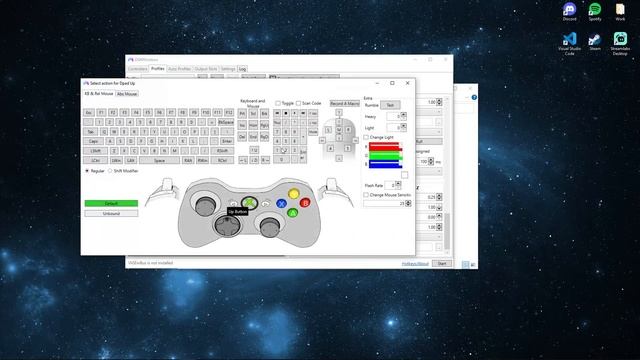
Task: Click middle mouse button on mouse diagram
Action: [x=339, y=129]
